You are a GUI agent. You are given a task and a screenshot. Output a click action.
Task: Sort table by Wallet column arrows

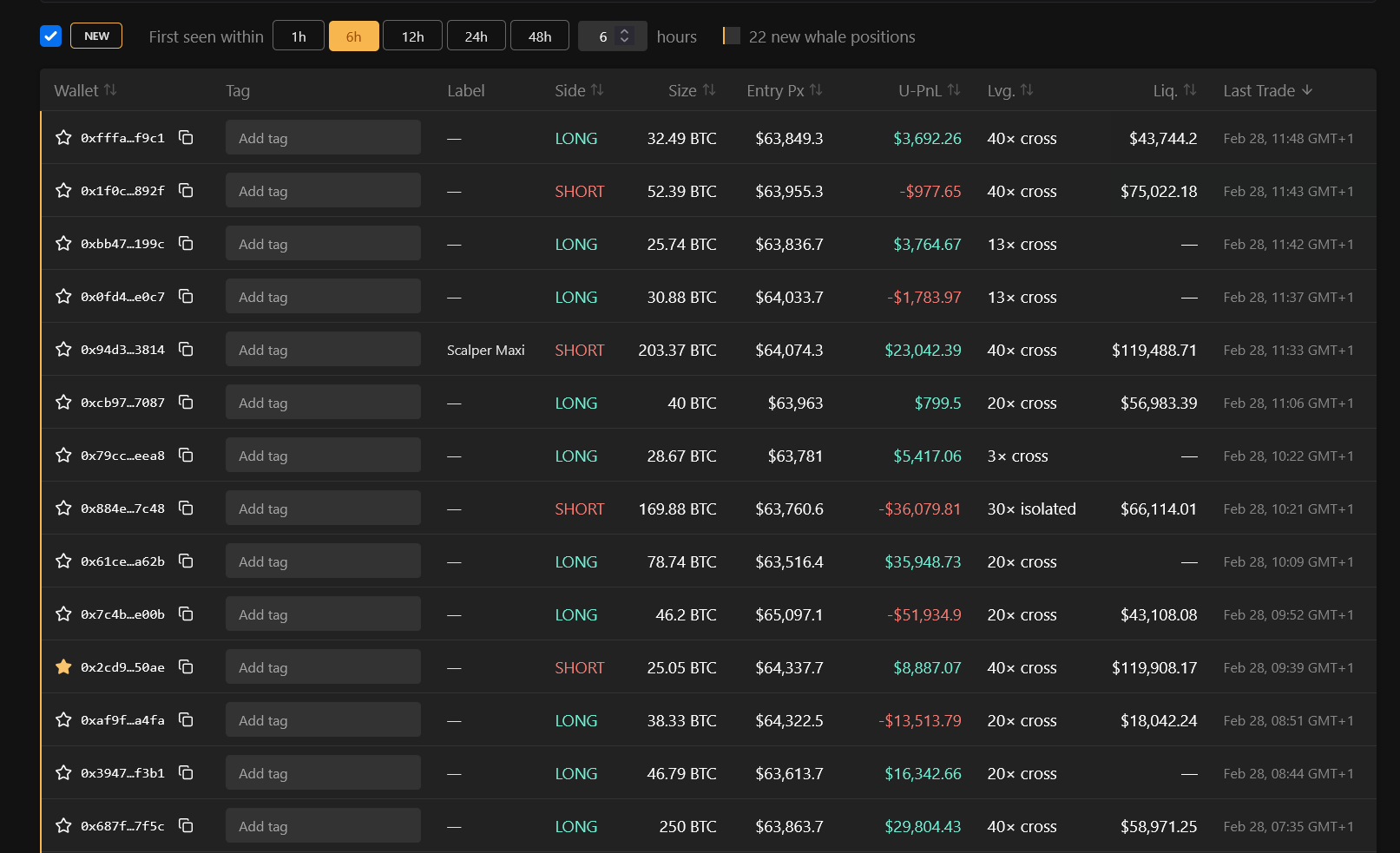tap(110, 90)
